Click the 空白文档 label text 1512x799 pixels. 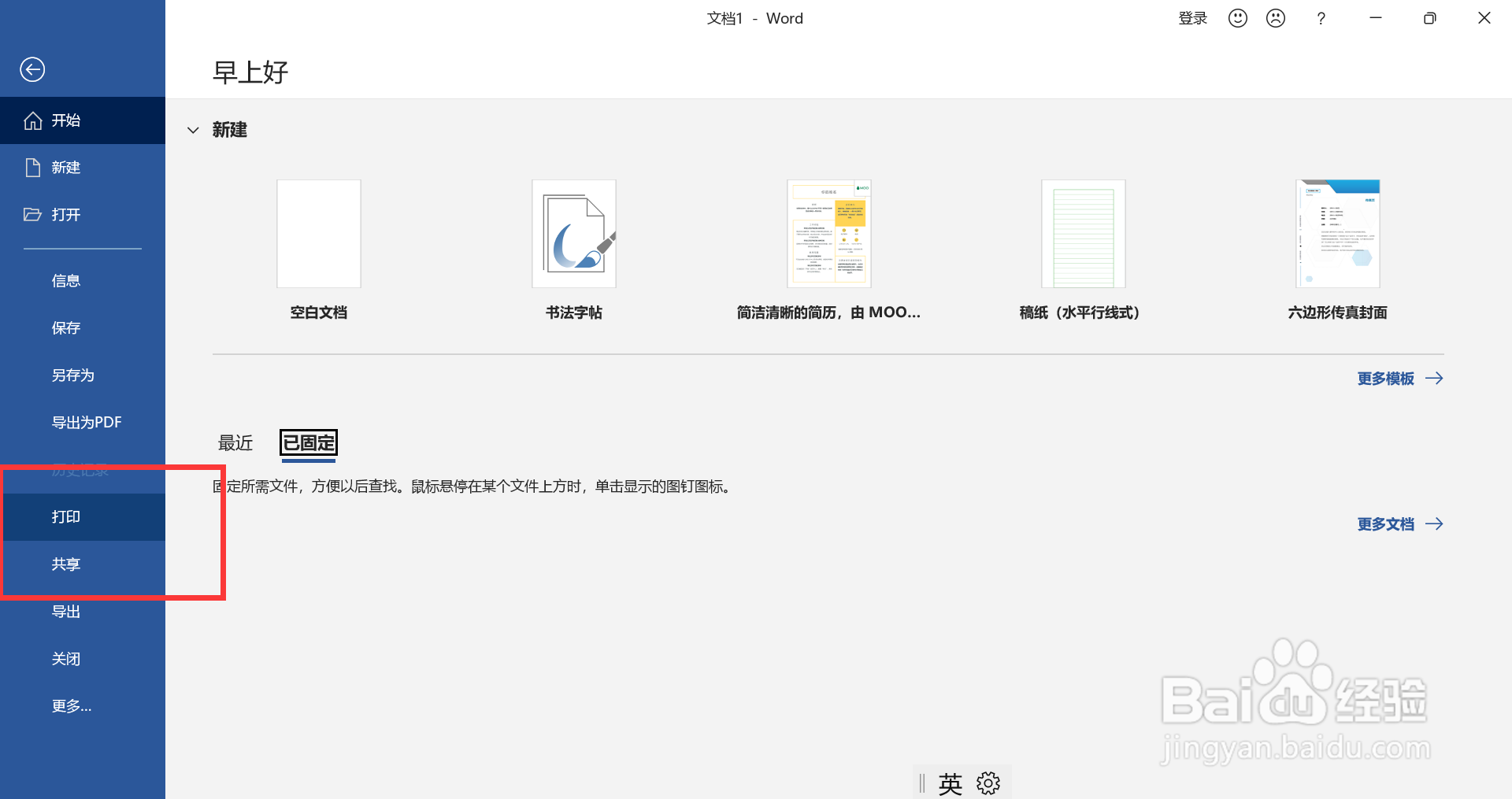click(319, 313)
